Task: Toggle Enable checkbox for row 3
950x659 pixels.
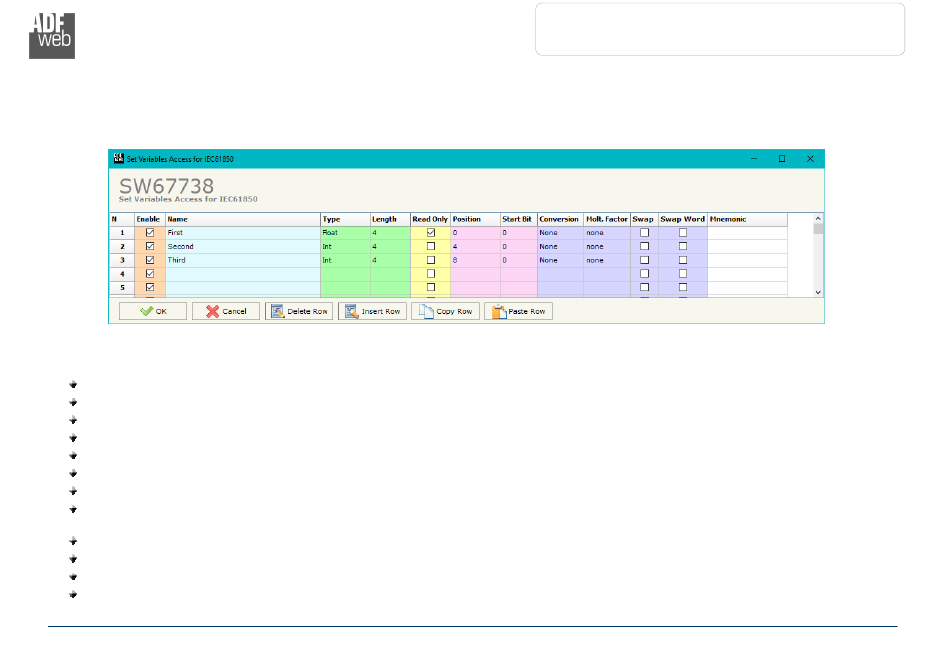Action: tap(150, 260)
